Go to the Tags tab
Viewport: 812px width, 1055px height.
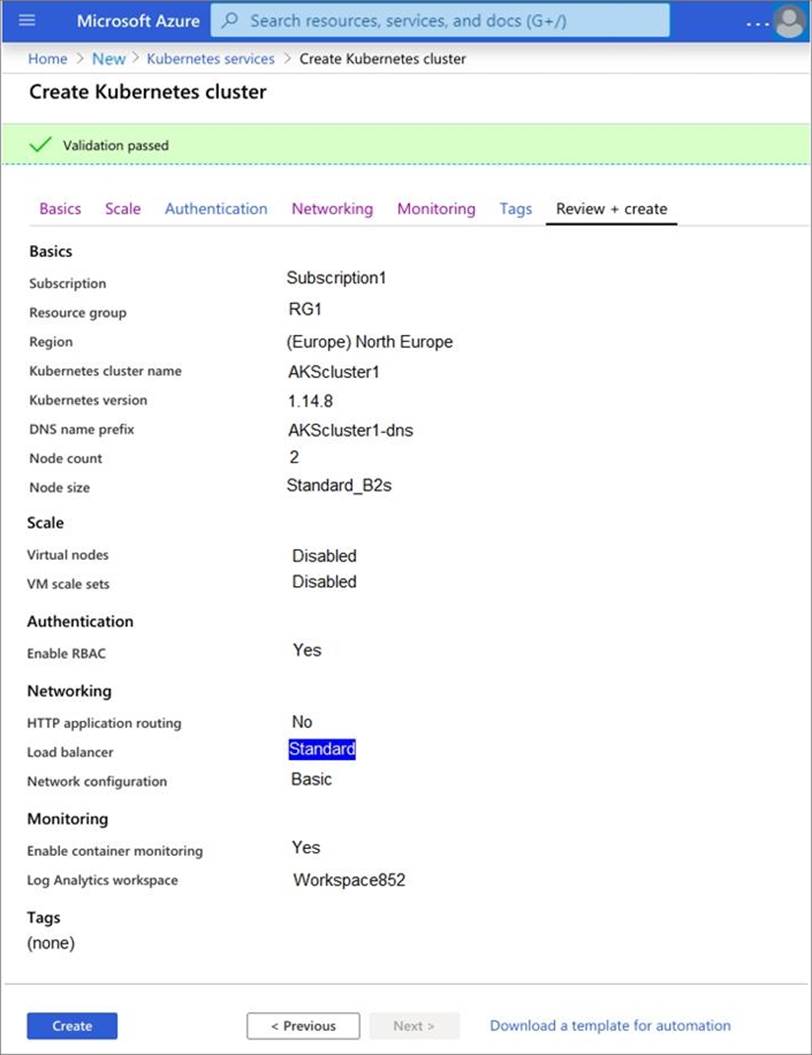click(516, 209)
